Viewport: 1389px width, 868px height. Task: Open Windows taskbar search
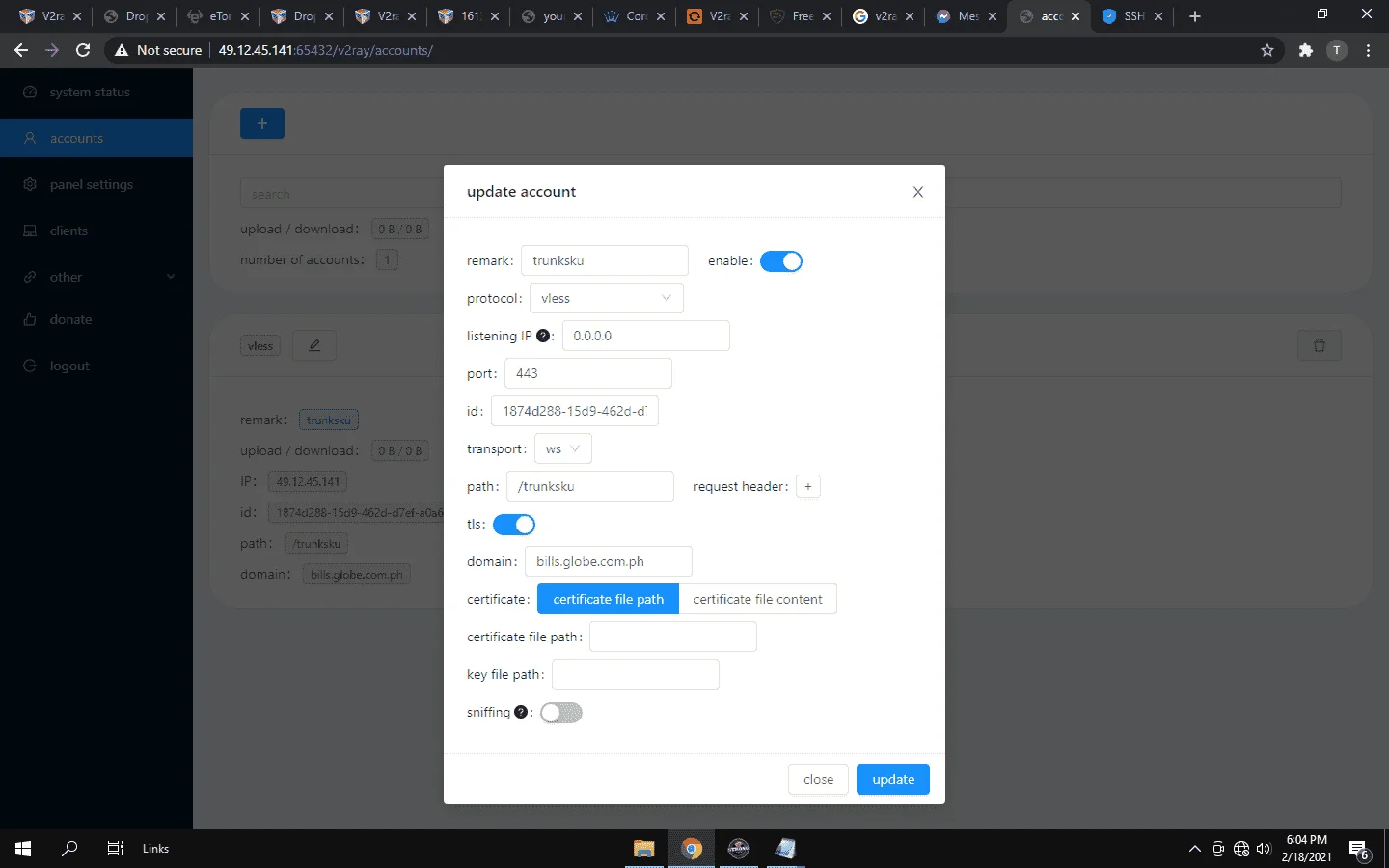(69, 849)
